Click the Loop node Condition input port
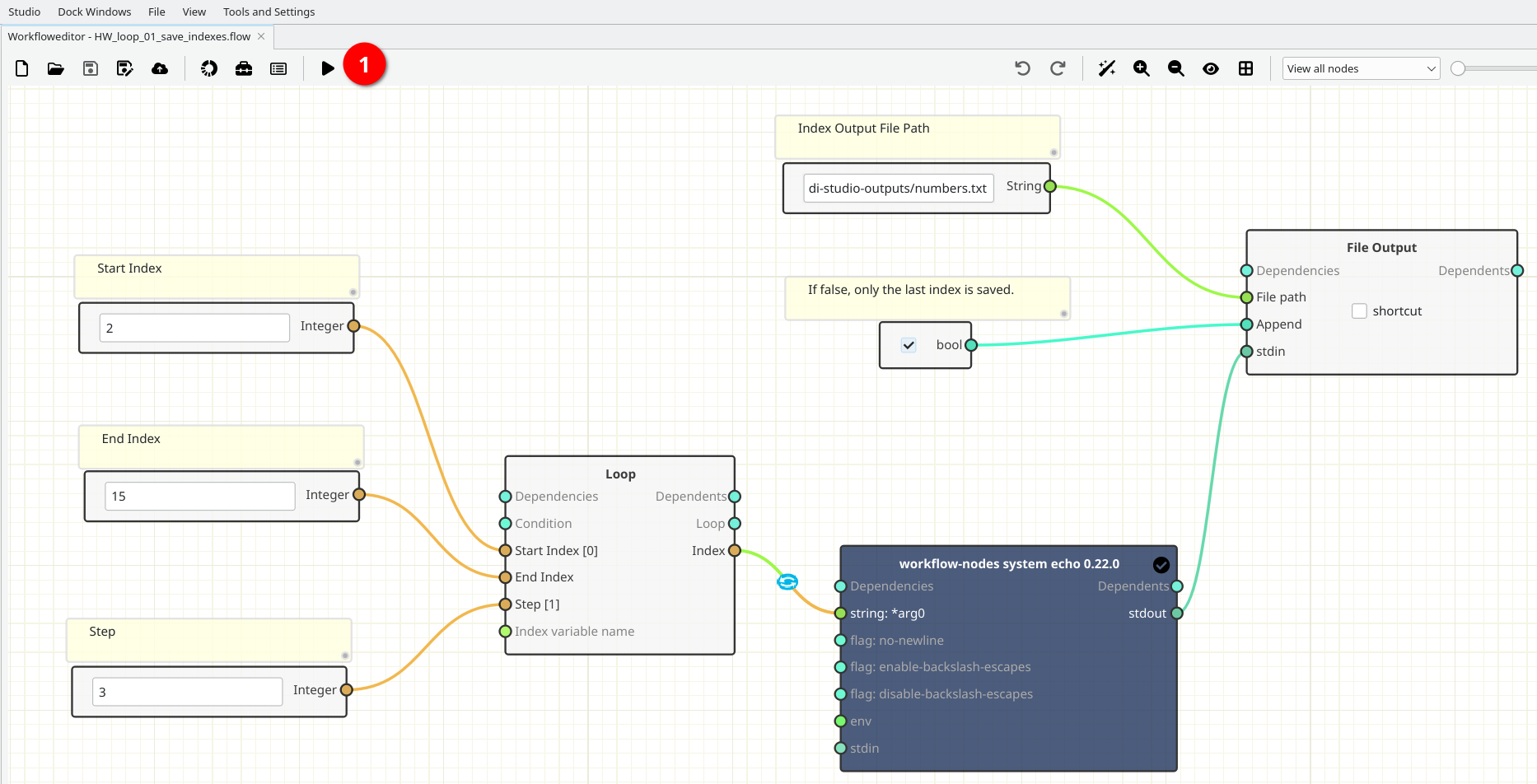Screen dimensions: 1537x784 click(x=506, y=524)
